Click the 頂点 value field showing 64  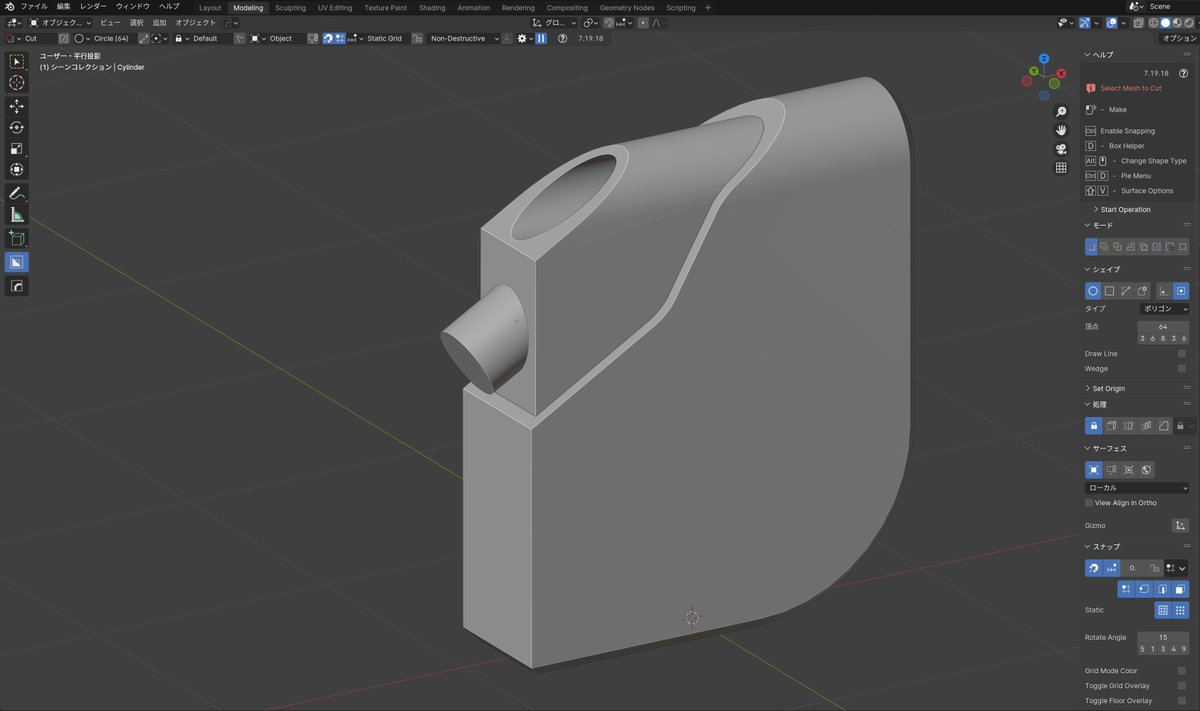[1163, 327]
